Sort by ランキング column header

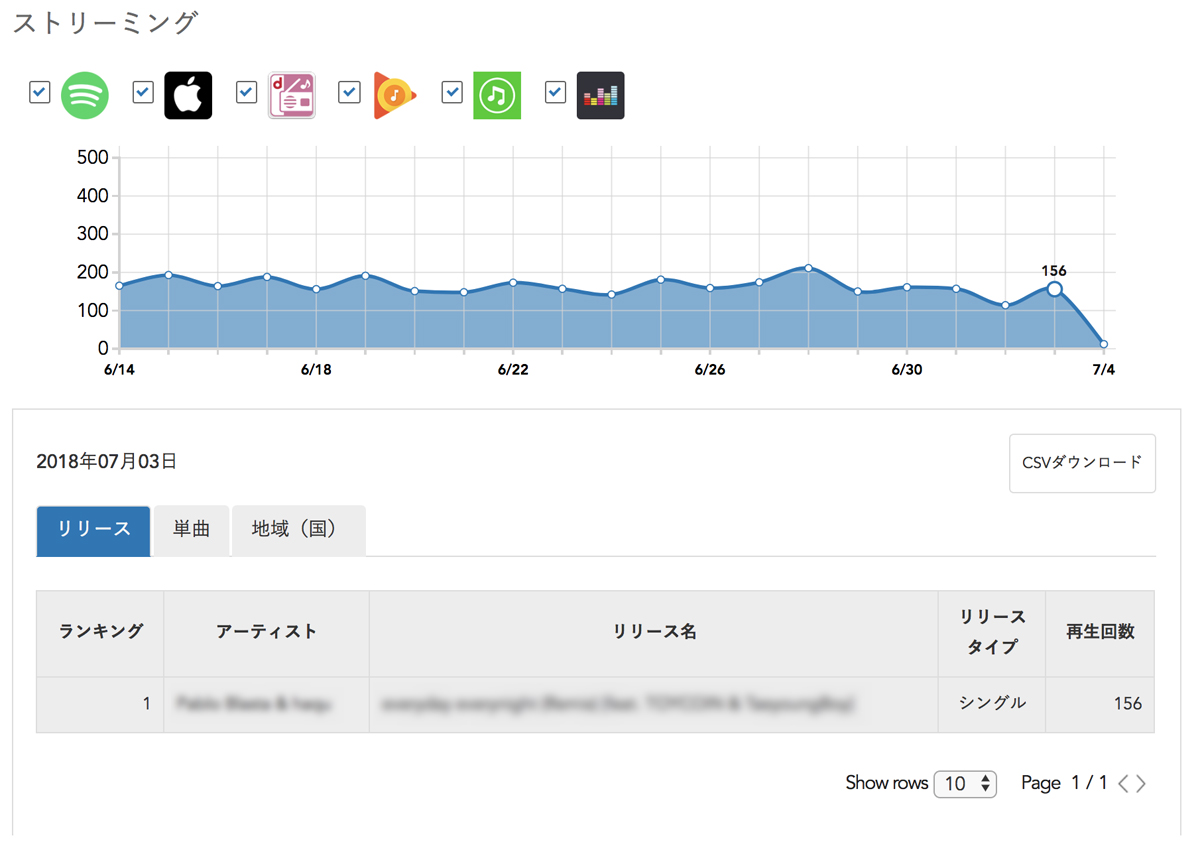click(x=100, y=632)
